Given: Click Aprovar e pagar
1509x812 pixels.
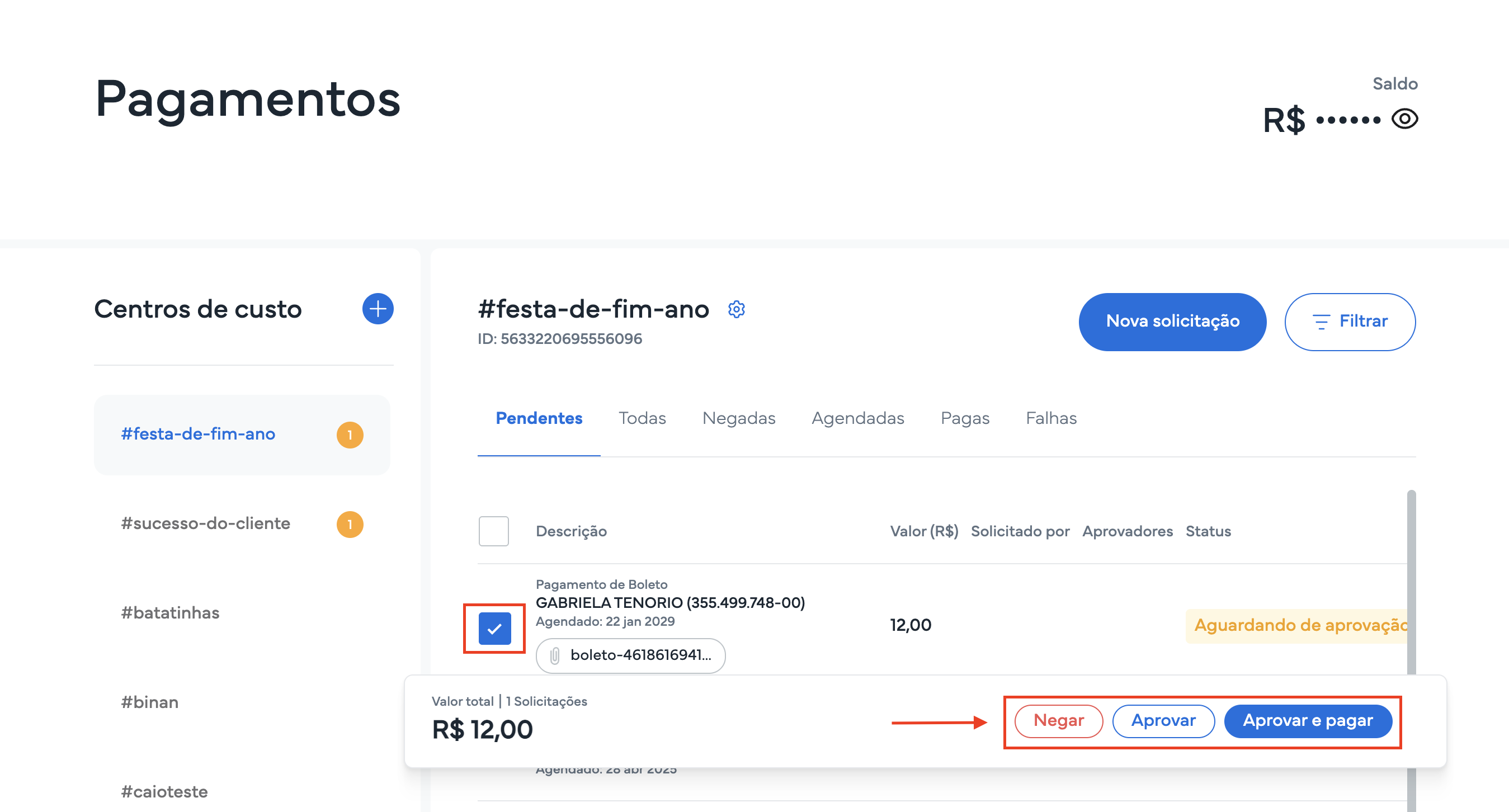Looking at the screenshot, I should pyautogui.click(x=1308, y=721).
